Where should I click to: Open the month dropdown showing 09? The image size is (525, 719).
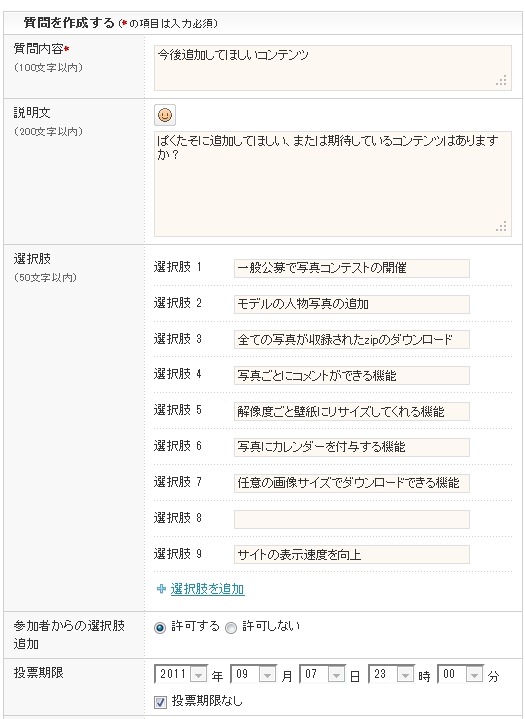254,674
